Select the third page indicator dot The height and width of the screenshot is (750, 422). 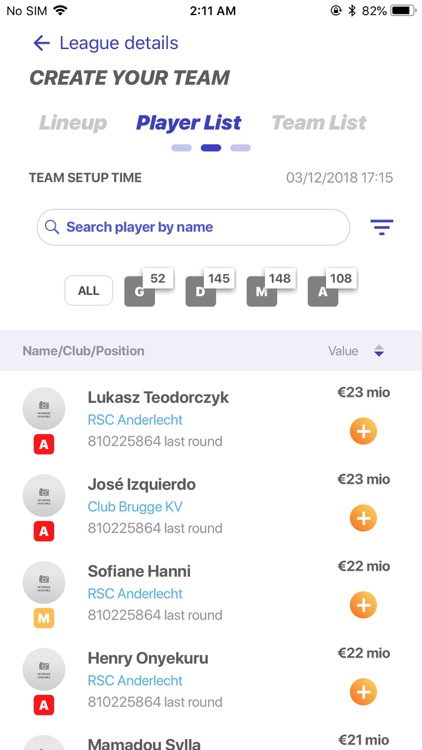pyautogui.click(x=240, y=148)
